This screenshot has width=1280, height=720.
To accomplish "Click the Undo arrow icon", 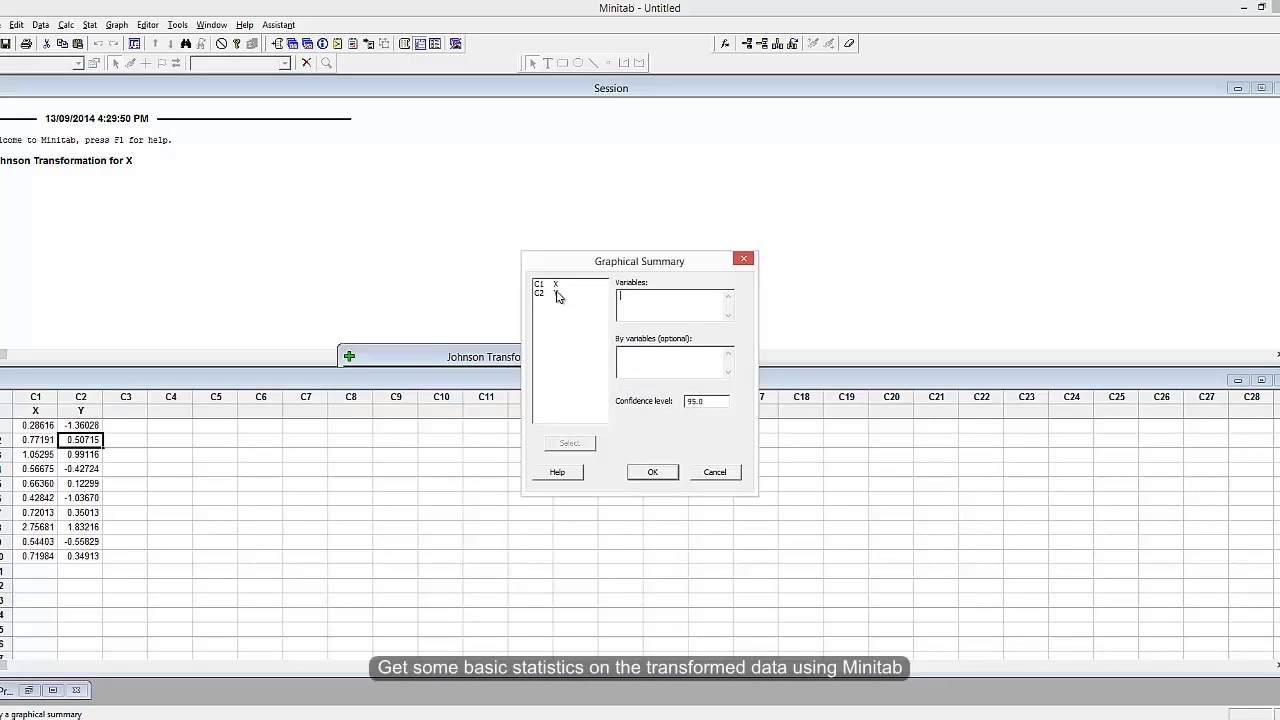I will pos(98,44).
